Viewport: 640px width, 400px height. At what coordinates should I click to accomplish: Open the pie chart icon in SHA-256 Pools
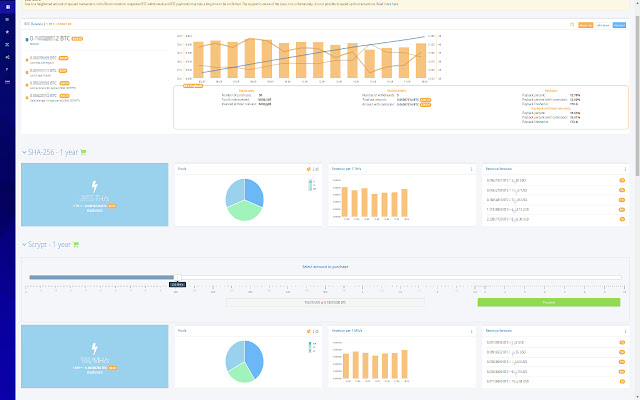point(309,169)
